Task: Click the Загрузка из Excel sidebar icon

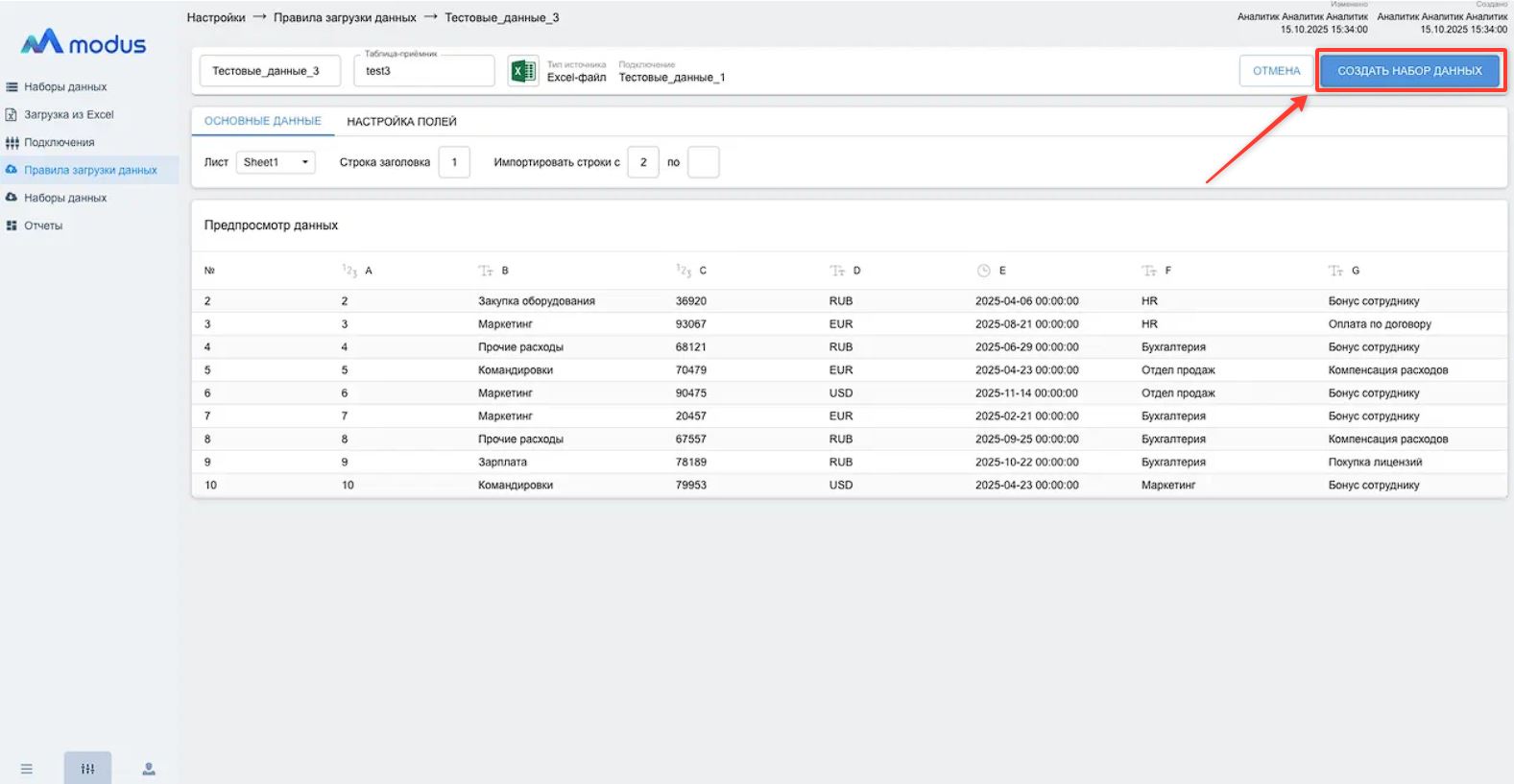Action: coord(12,114)
